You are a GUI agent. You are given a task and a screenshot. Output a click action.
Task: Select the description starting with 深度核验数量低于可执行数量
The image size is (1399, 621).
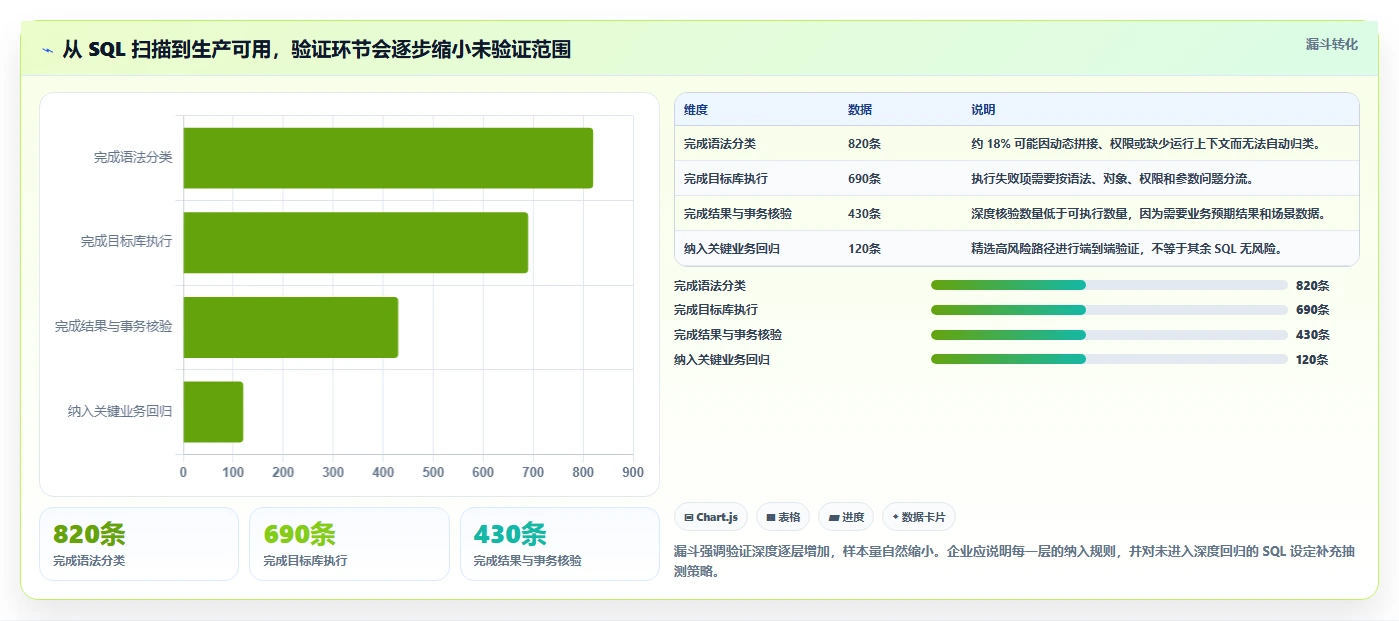1149,214
